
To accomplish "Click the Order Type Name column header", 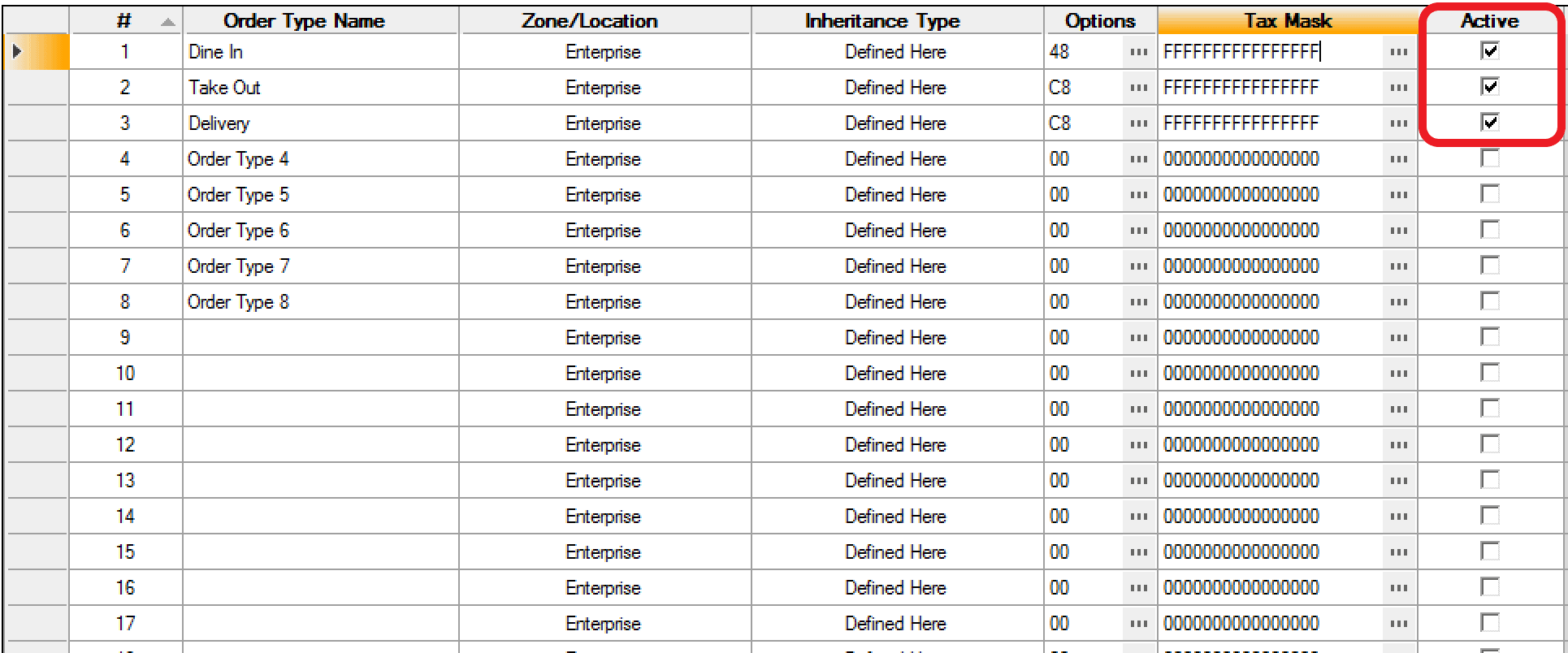I will tap(304, 21).
